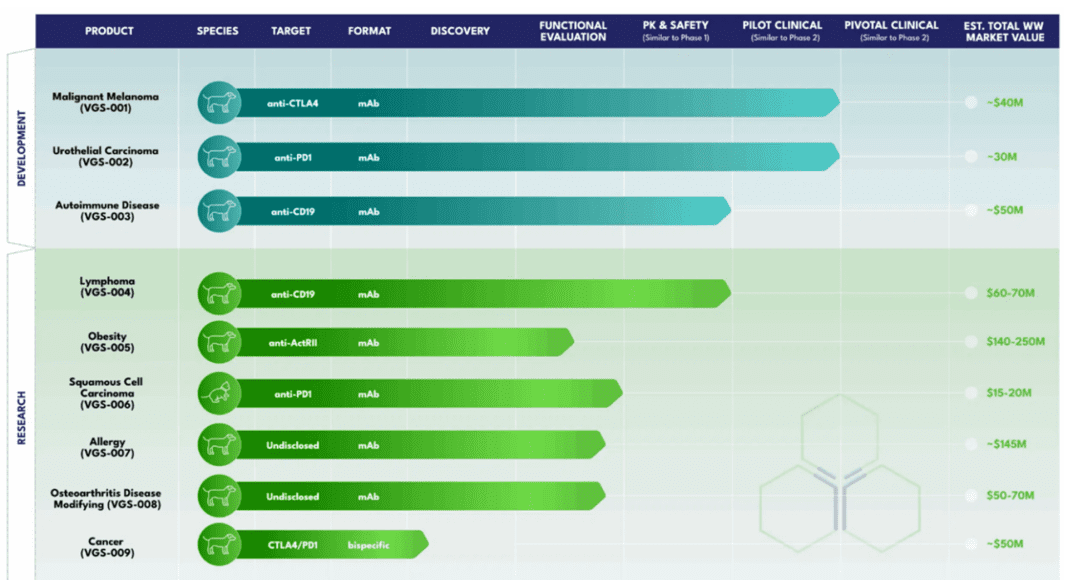This screenshot has width=1068, height=580.
Task: Click the dog icon beside Autoimmune Disease (VGS-003)
Action: click(x=218, y=211)
